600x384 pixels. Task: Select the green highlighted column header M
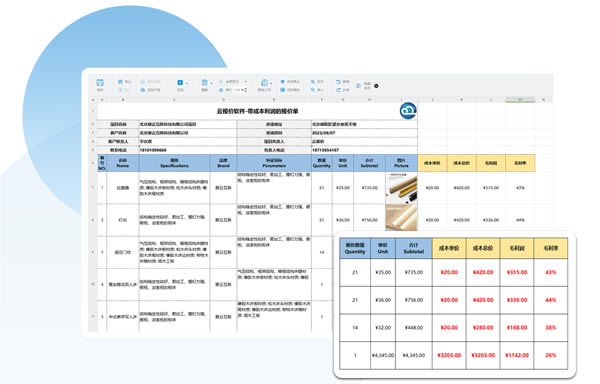(x=520, y=100)
